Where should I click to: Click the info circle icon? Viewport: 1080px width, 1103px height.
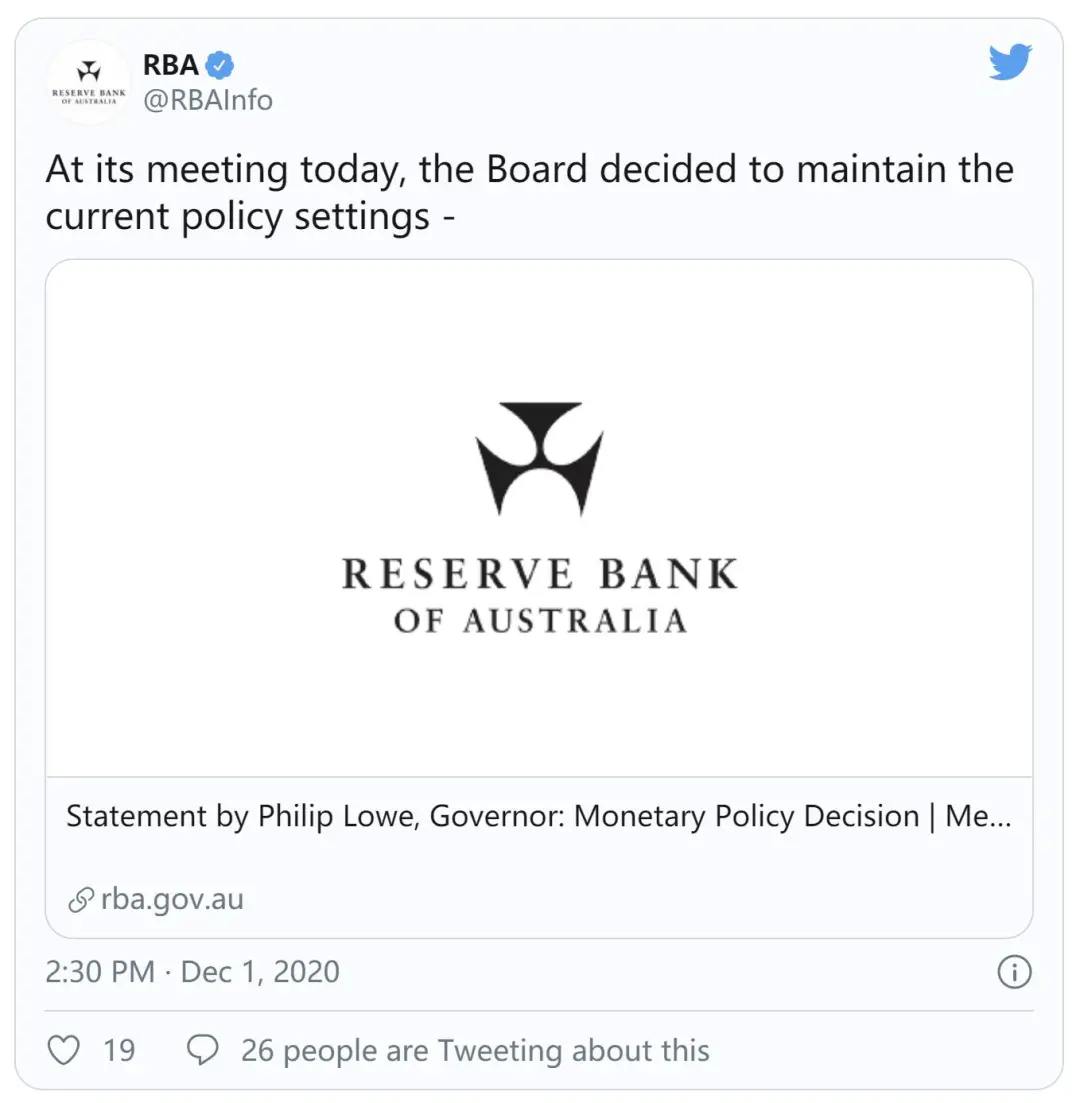[1014, 972]
